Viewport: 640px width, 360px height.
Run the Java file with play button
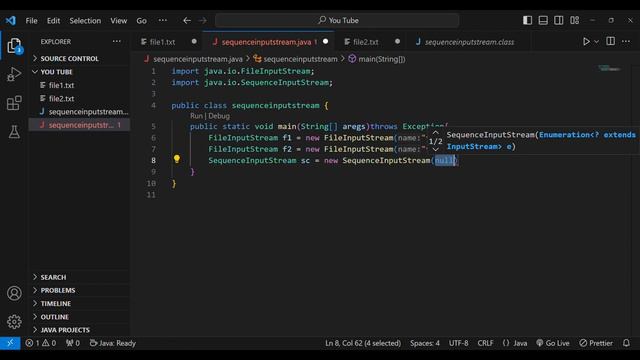[586, 42]
